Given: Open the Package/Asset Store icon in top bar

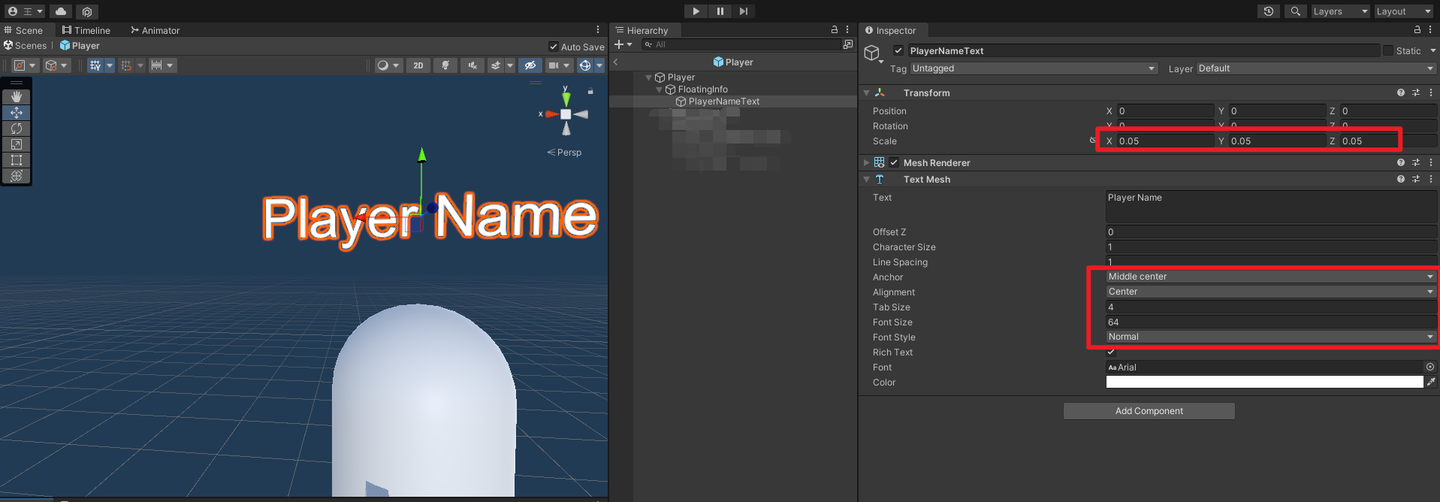Looking at the screenshot, I should [x=87, y=11].
